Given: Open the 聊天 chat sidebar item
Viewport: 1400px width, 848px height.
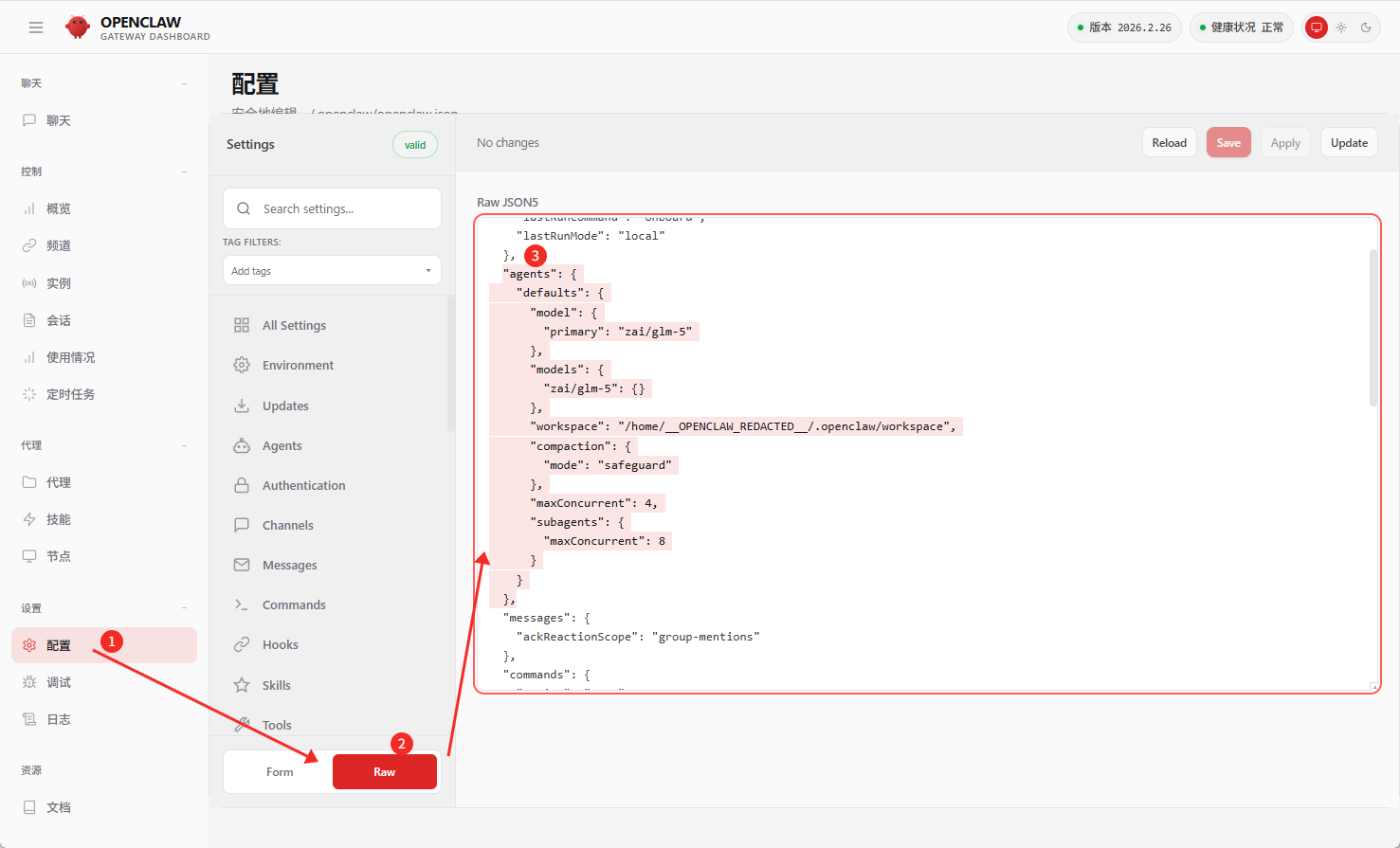Looking at the screenshot, I should [x=58, y=121].
